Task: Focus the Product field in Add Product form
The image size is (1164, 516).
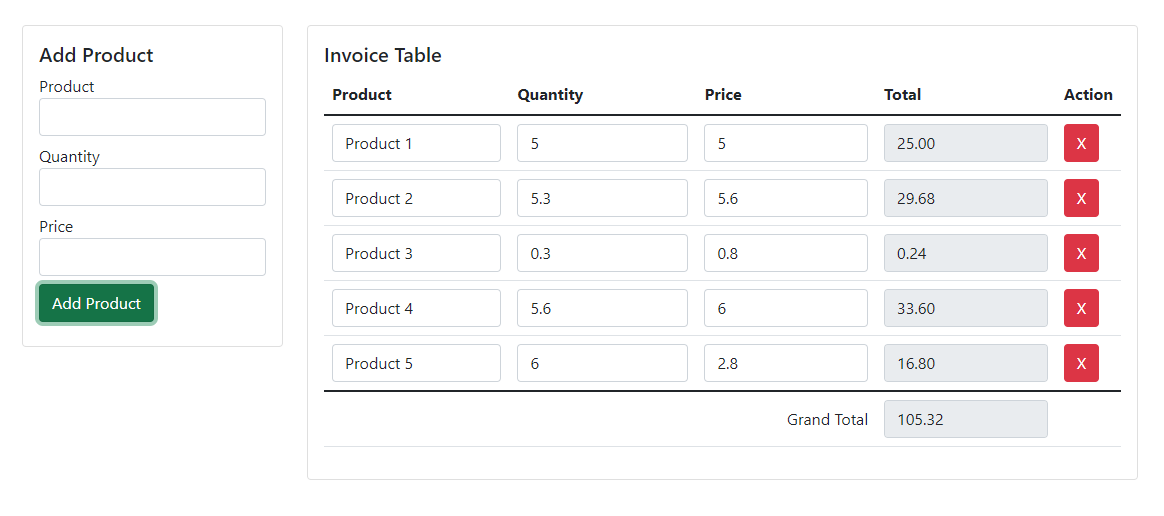Action: coord(152,117)
